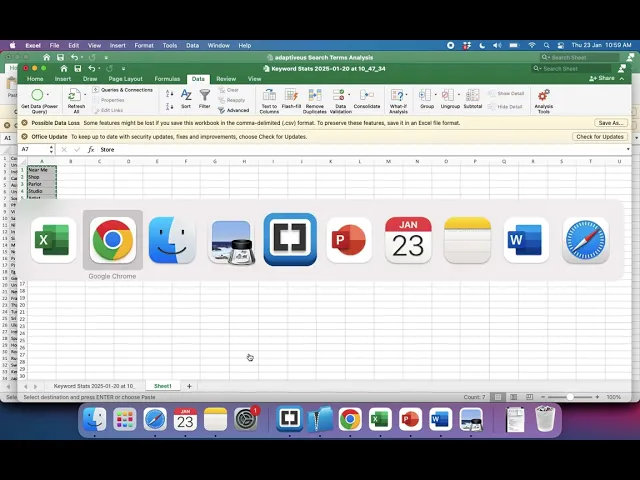This screenshot has width=640, height=480.
Task: Open the Insert ribbon tab
Action: 63,79
